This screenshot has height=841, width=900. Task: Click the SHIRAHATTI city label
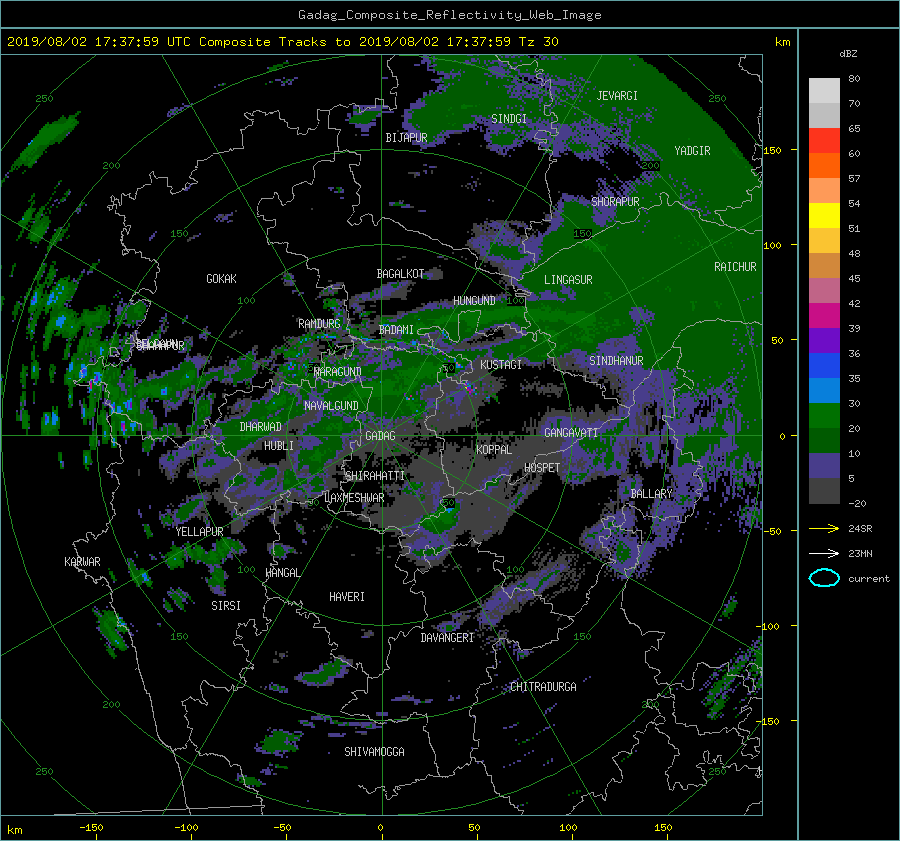[x=375, y=475]
